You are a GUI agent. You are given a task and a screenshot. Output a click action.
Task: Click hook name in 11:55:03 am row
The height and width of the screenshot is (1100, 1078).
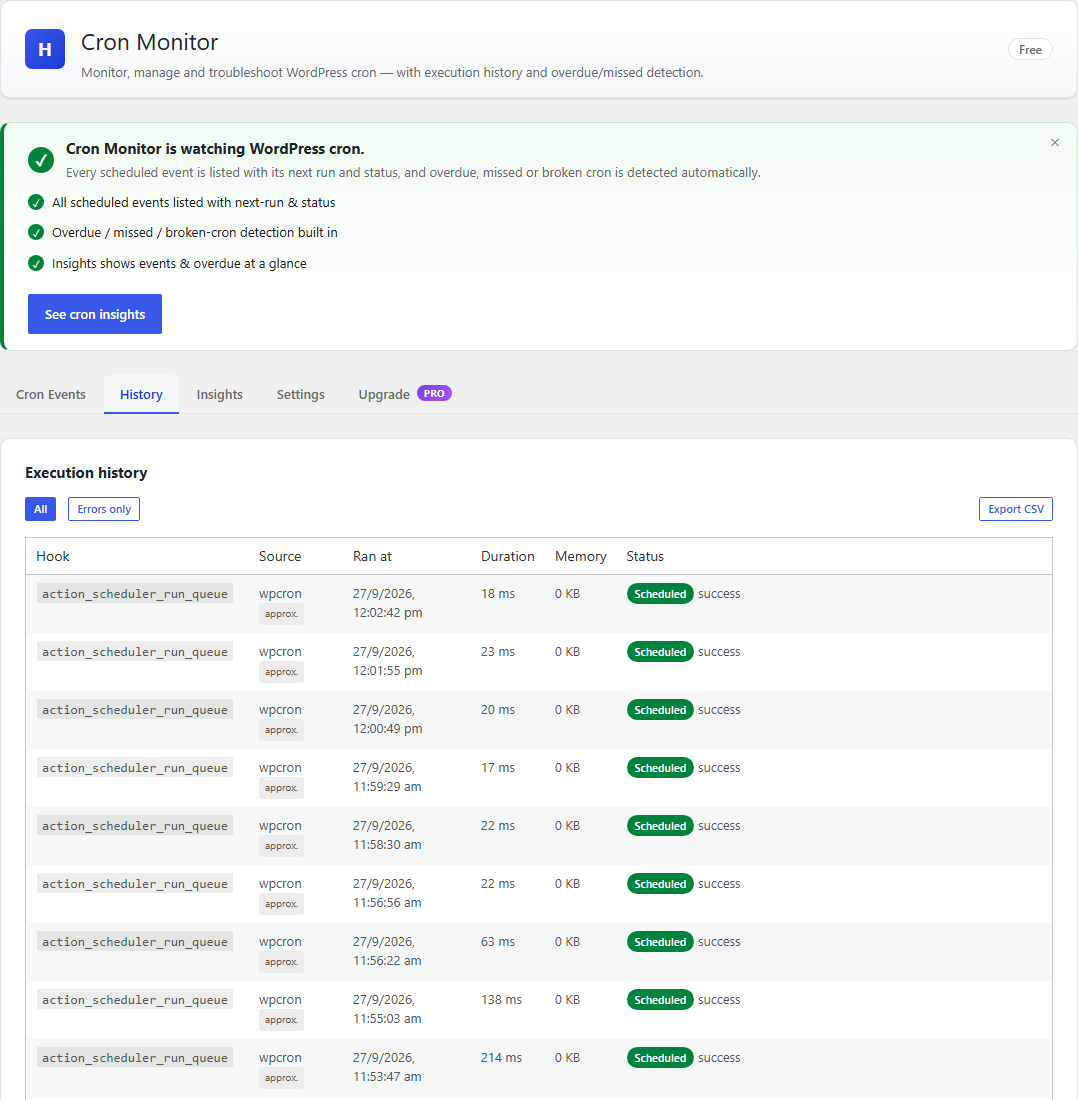[x=135, y=1000]
